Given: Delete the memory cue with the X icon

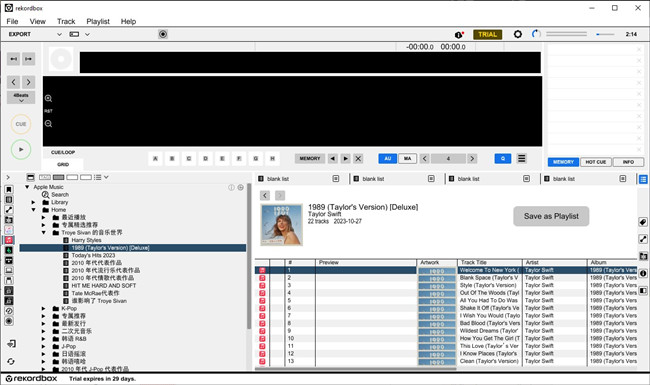Looking at the screenshot, I should click(358, 158).
